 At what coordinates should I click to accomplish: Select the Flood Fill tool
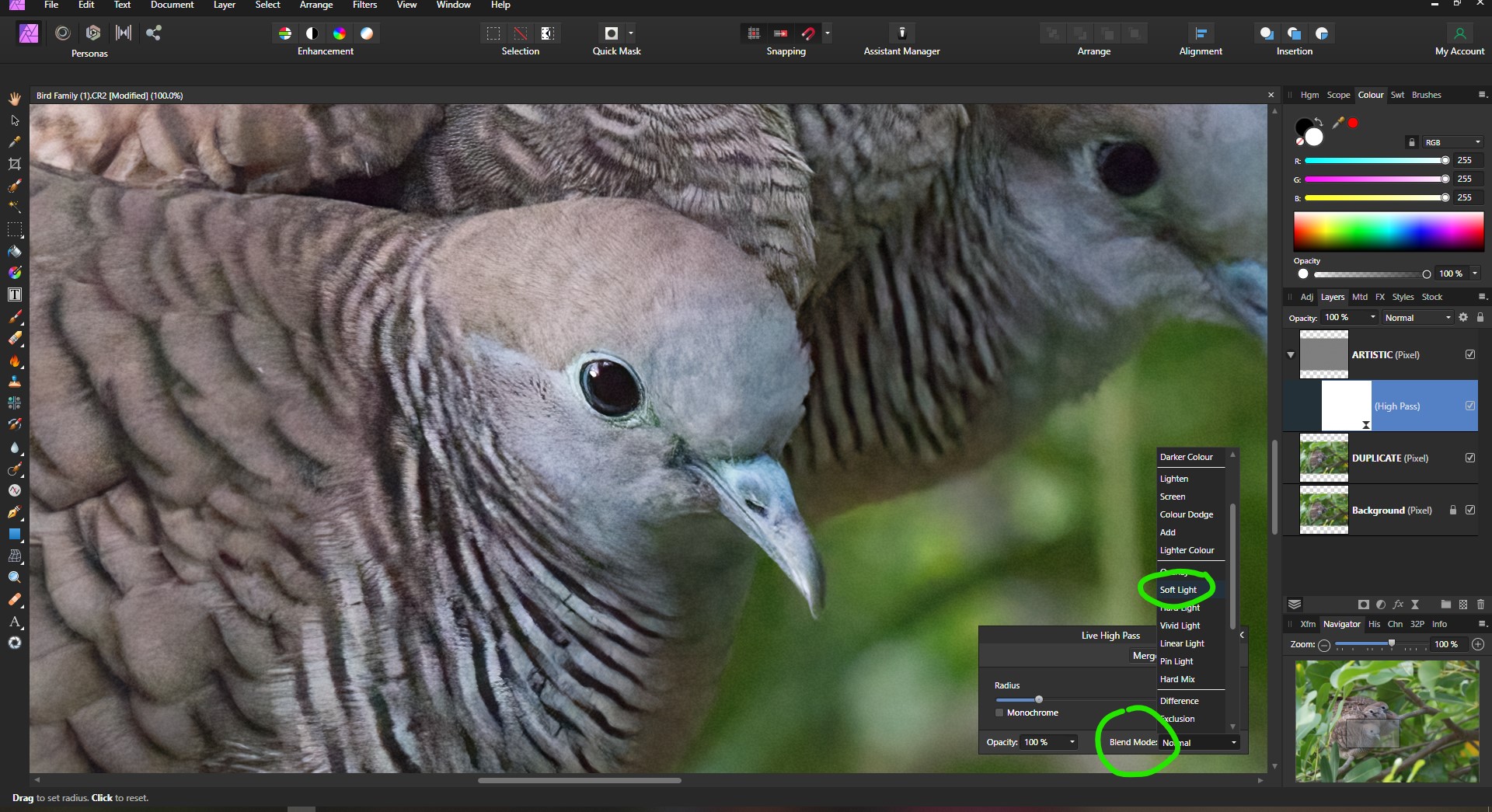click(14, 252)
